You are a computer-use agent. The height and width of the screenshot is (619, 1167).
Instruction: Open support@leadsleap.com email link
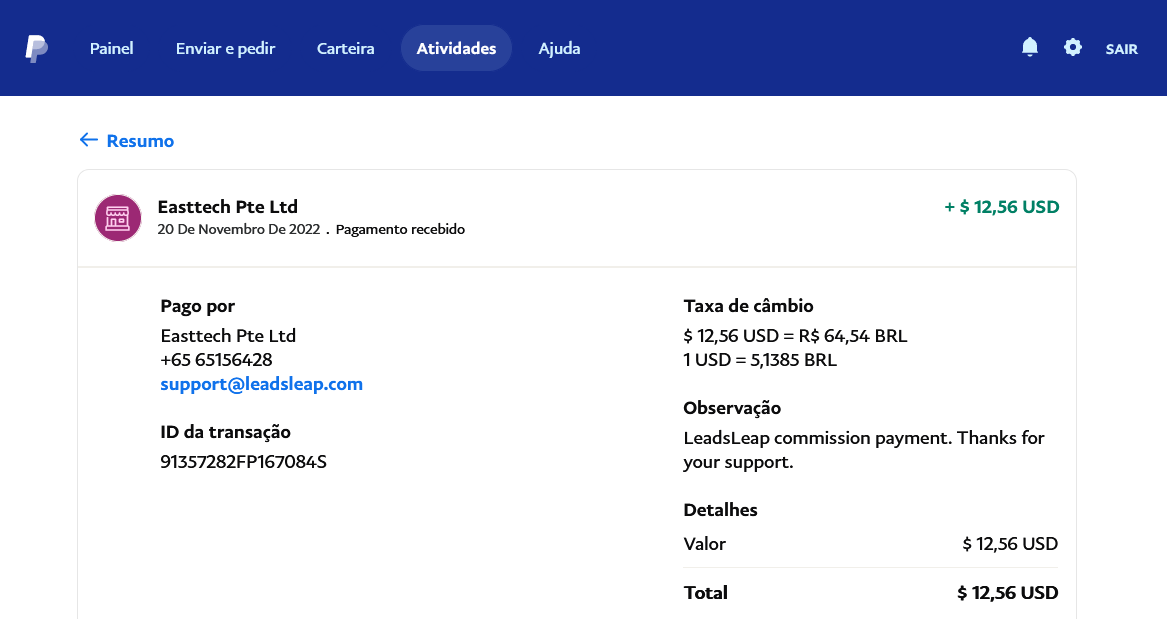coord(261,384)
